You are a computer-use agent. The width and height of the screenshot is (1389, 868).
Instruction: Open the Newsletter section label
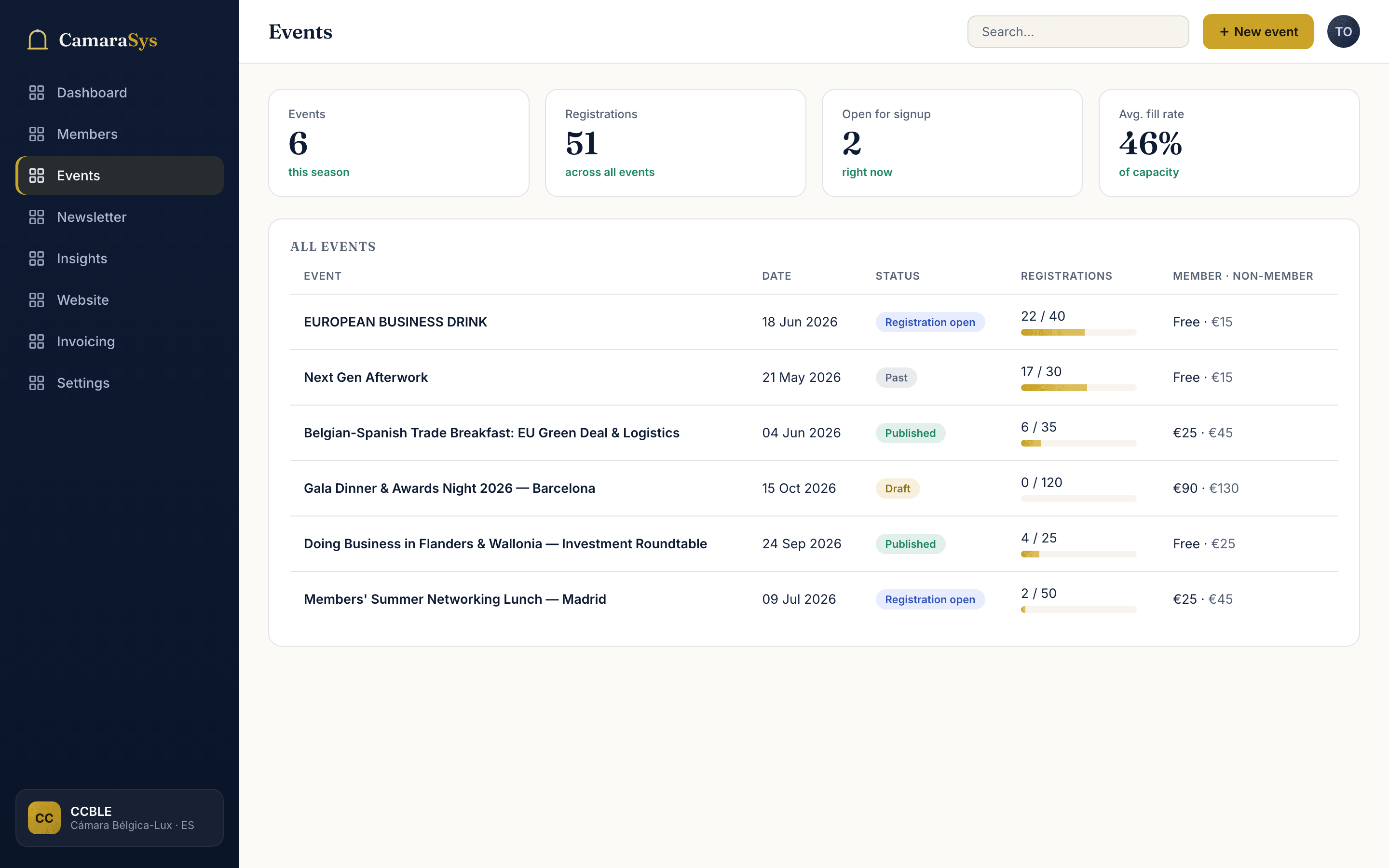point(92,217)
